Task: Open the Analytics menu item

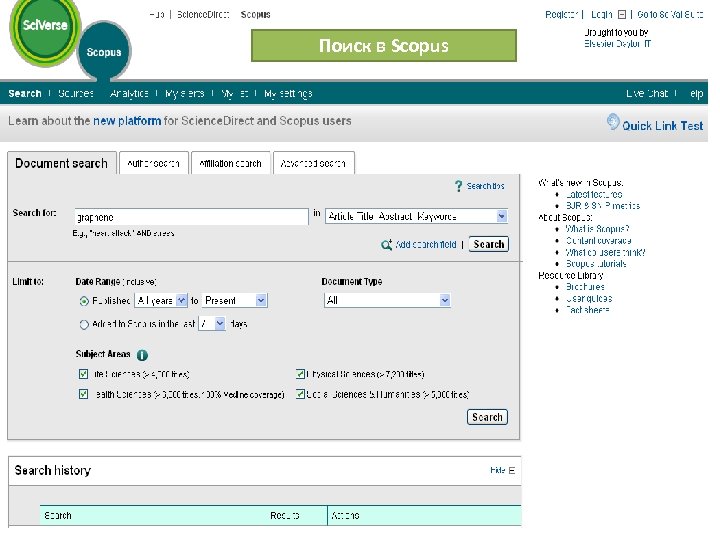Action: click(x=129, y=94)
